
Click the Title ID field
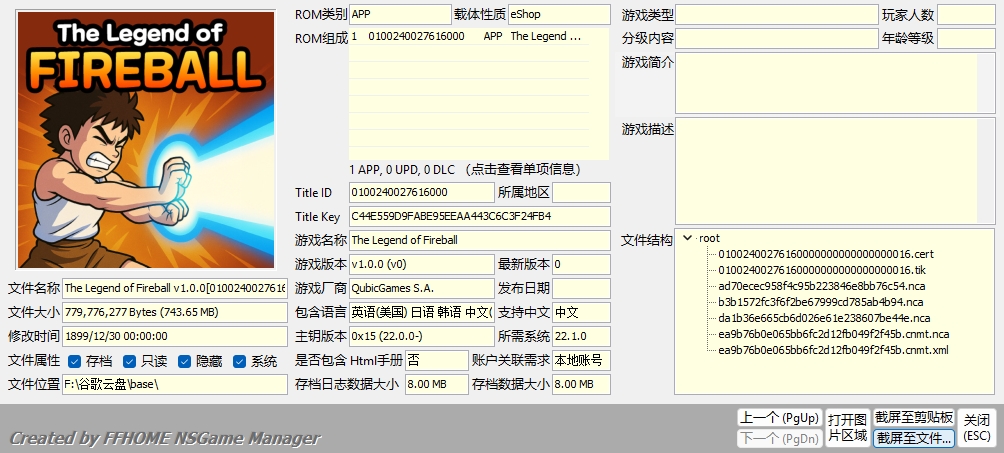pyautogui.click(x=422, y=192)
